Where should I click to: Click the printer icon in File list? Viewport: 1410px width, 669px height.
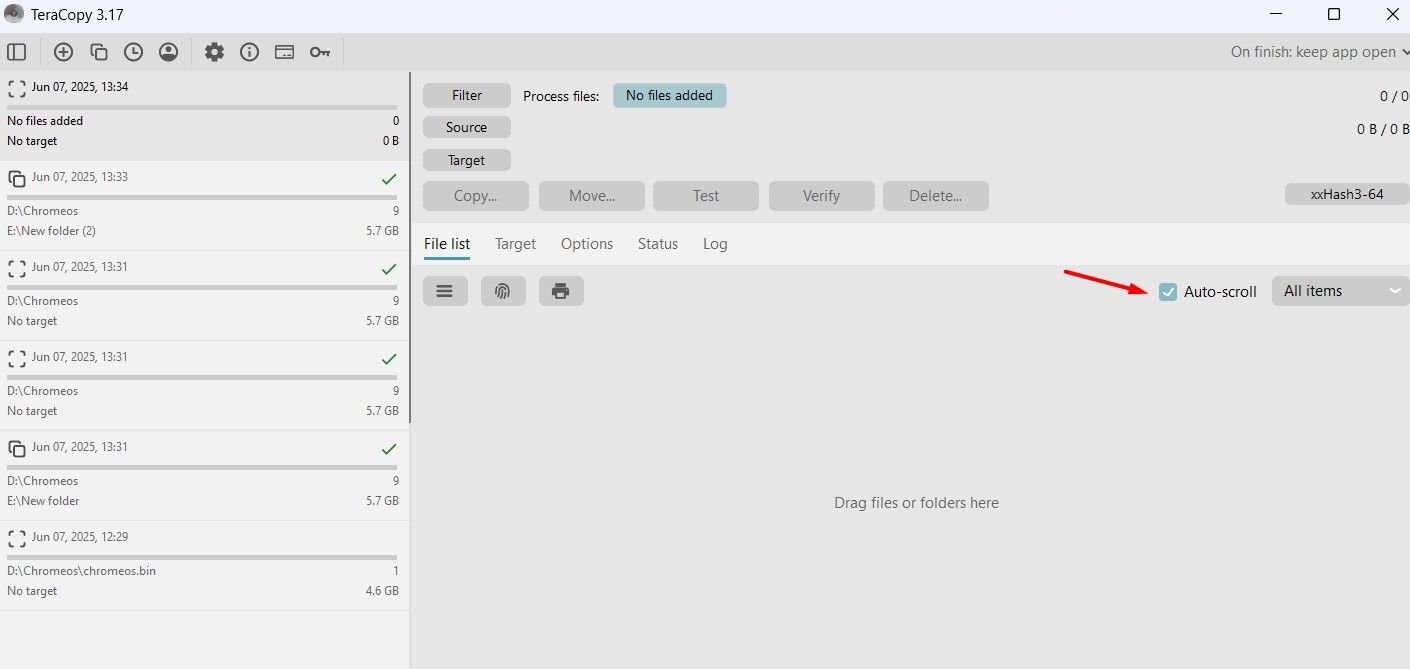coord(561,291)
